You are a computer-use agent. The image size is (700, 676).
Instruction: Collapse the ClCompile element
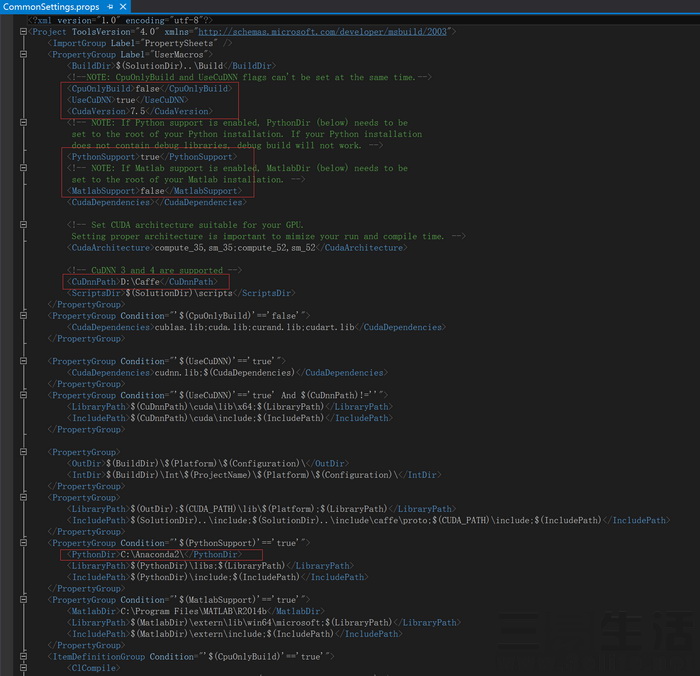click(x=23, y=668)
